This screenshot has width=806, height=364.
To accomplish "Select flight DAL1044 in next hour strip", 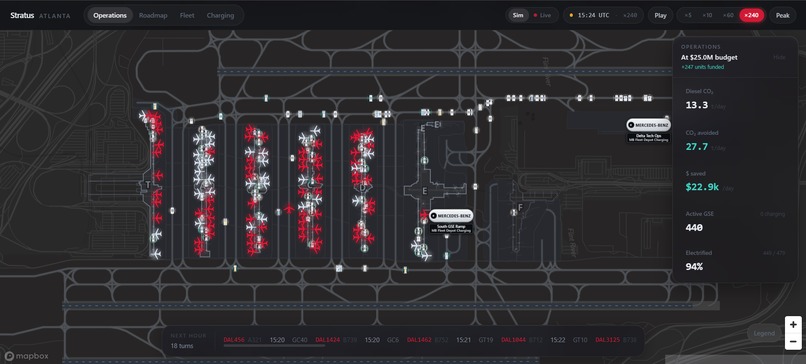I will (514, 340).
